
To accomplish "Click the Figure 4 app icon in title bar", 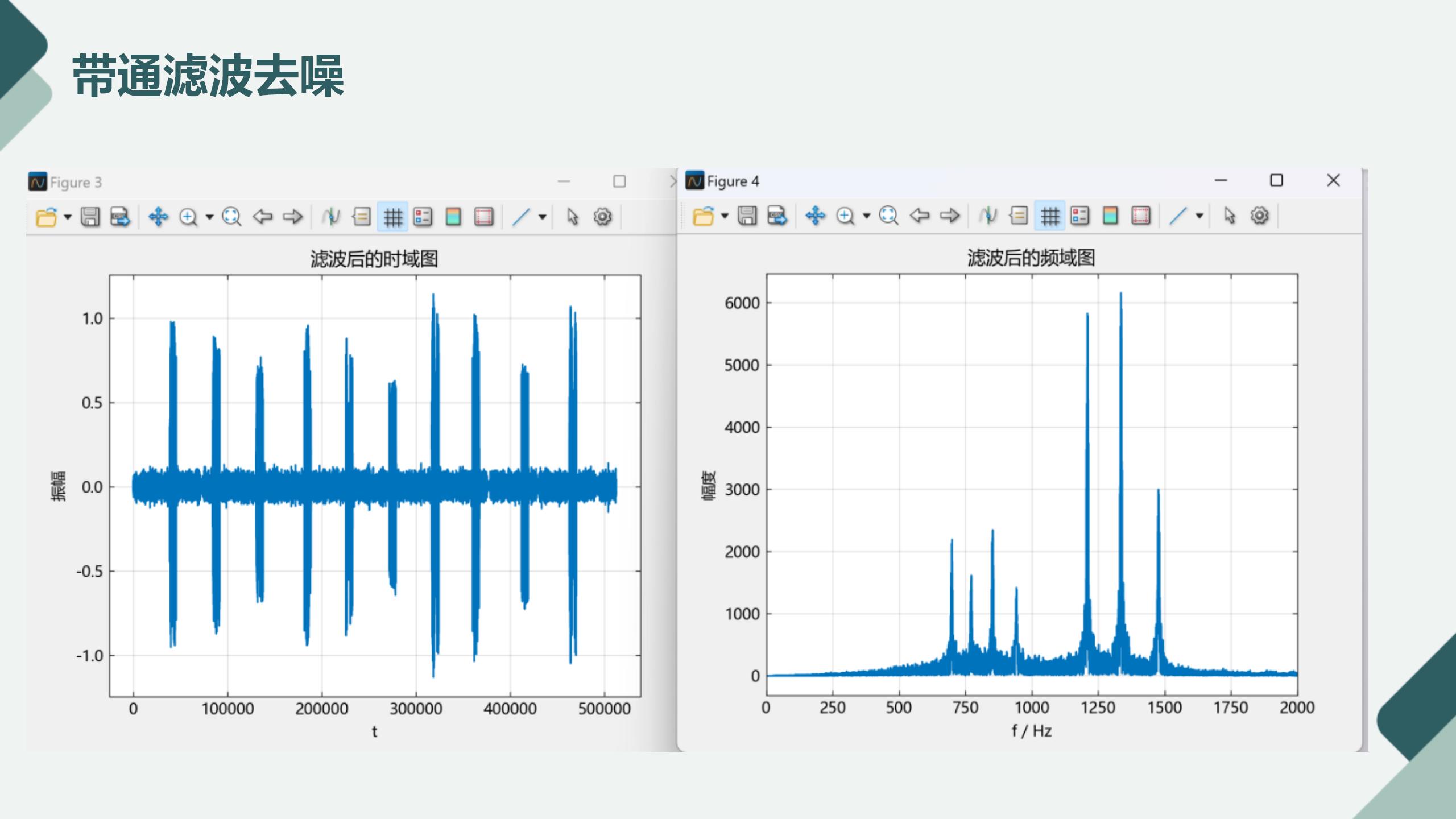I will 694,181.
